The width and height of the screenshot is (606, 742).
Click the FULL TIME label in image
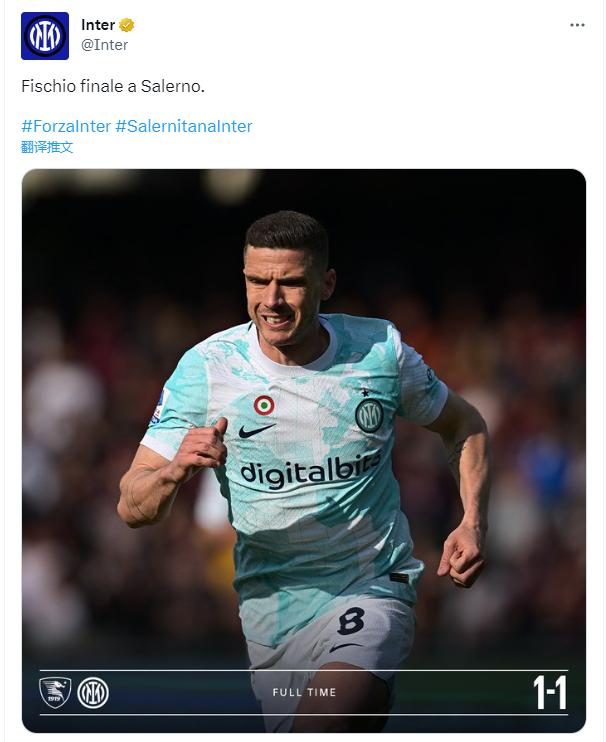(304, 692)
